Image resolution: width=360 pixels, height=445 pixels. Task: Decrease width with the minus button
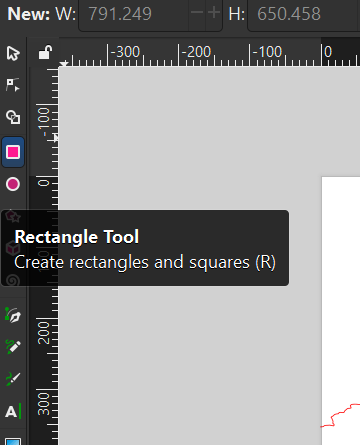point(197,13)
